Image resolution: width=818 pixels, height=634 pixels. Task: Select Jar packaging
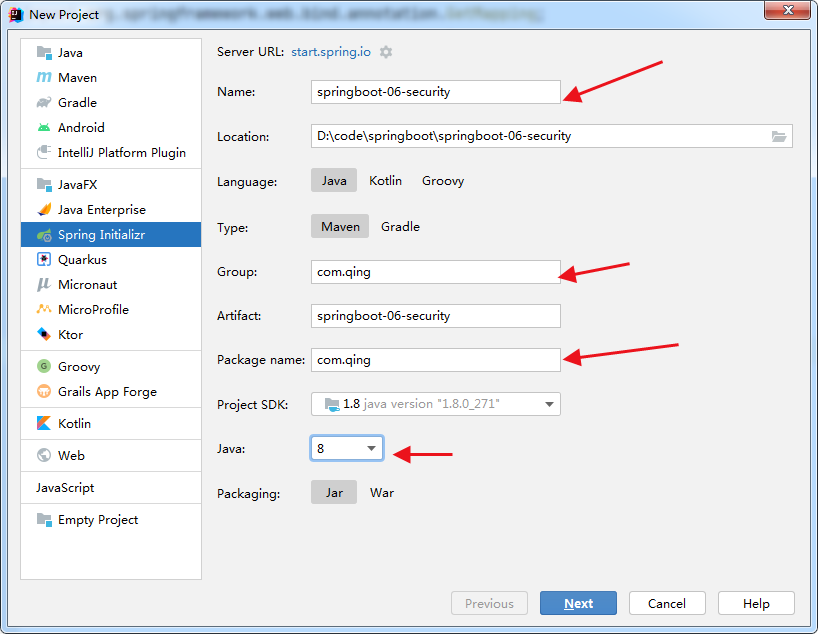click(x=334, y=493)
